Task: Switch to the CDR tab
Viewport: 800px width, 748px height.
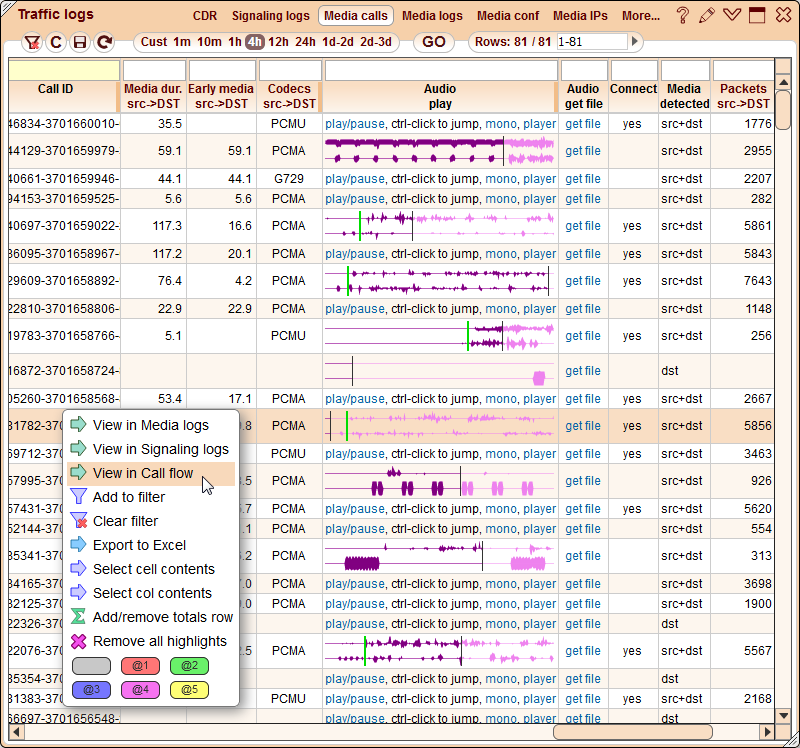Action: (x=205, y=16)
